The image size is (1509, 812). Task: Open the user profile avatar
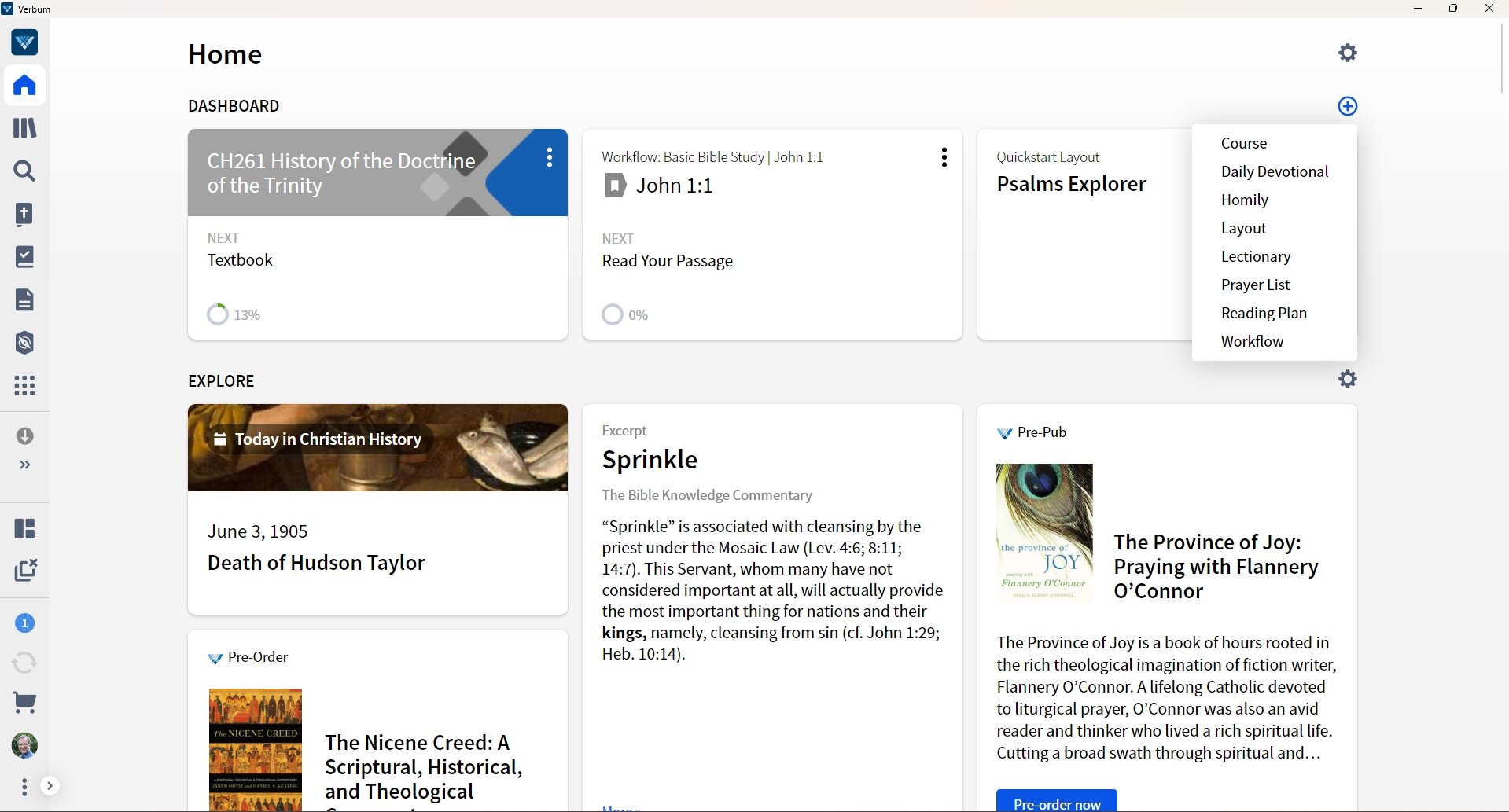coord(24,745)
